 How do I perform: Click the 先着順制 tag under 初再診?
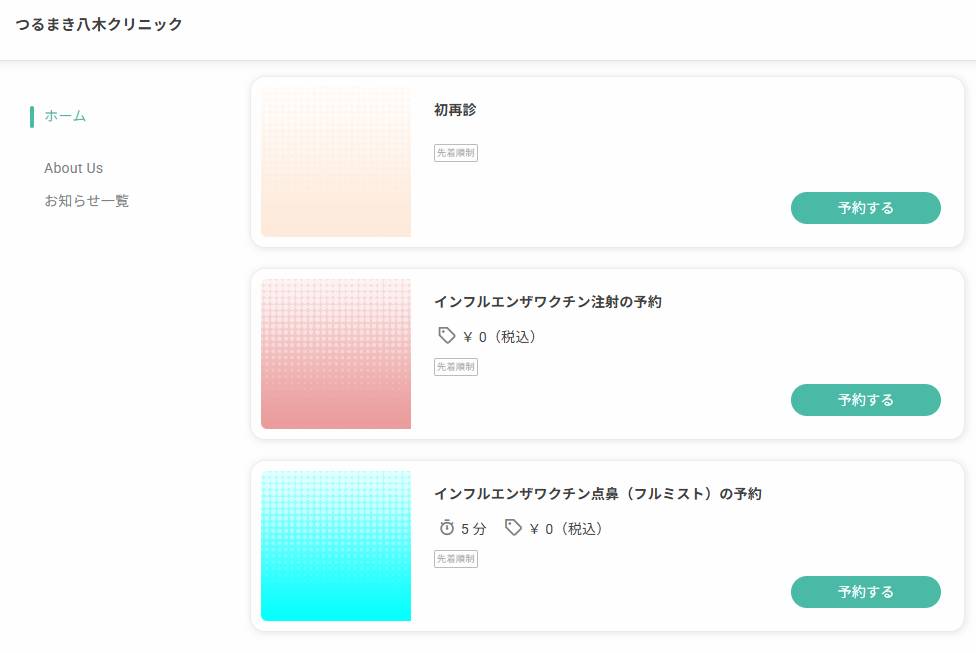click(x=456, y=153)
